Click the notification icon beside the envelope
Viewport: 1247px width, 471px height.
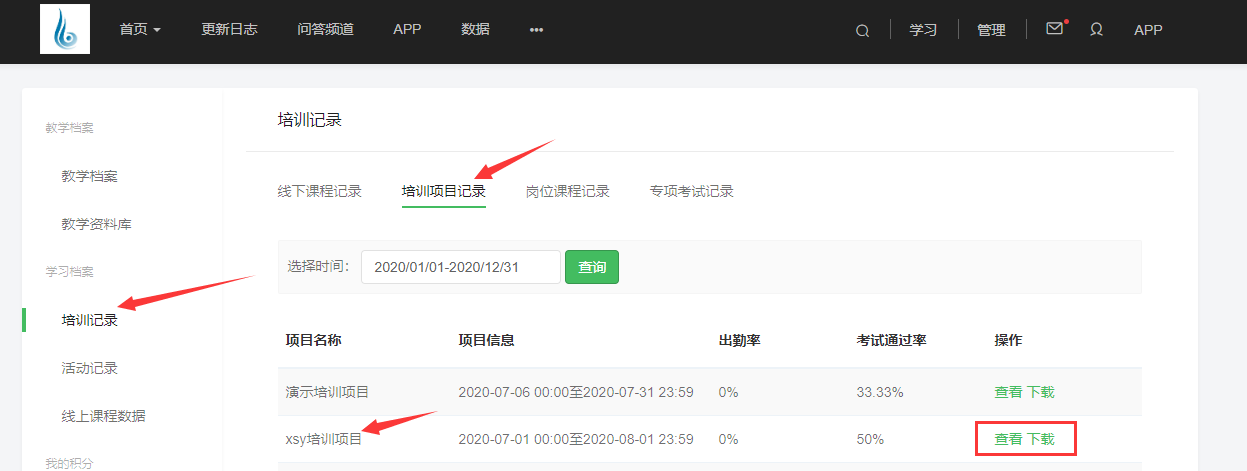point(1096,30)
